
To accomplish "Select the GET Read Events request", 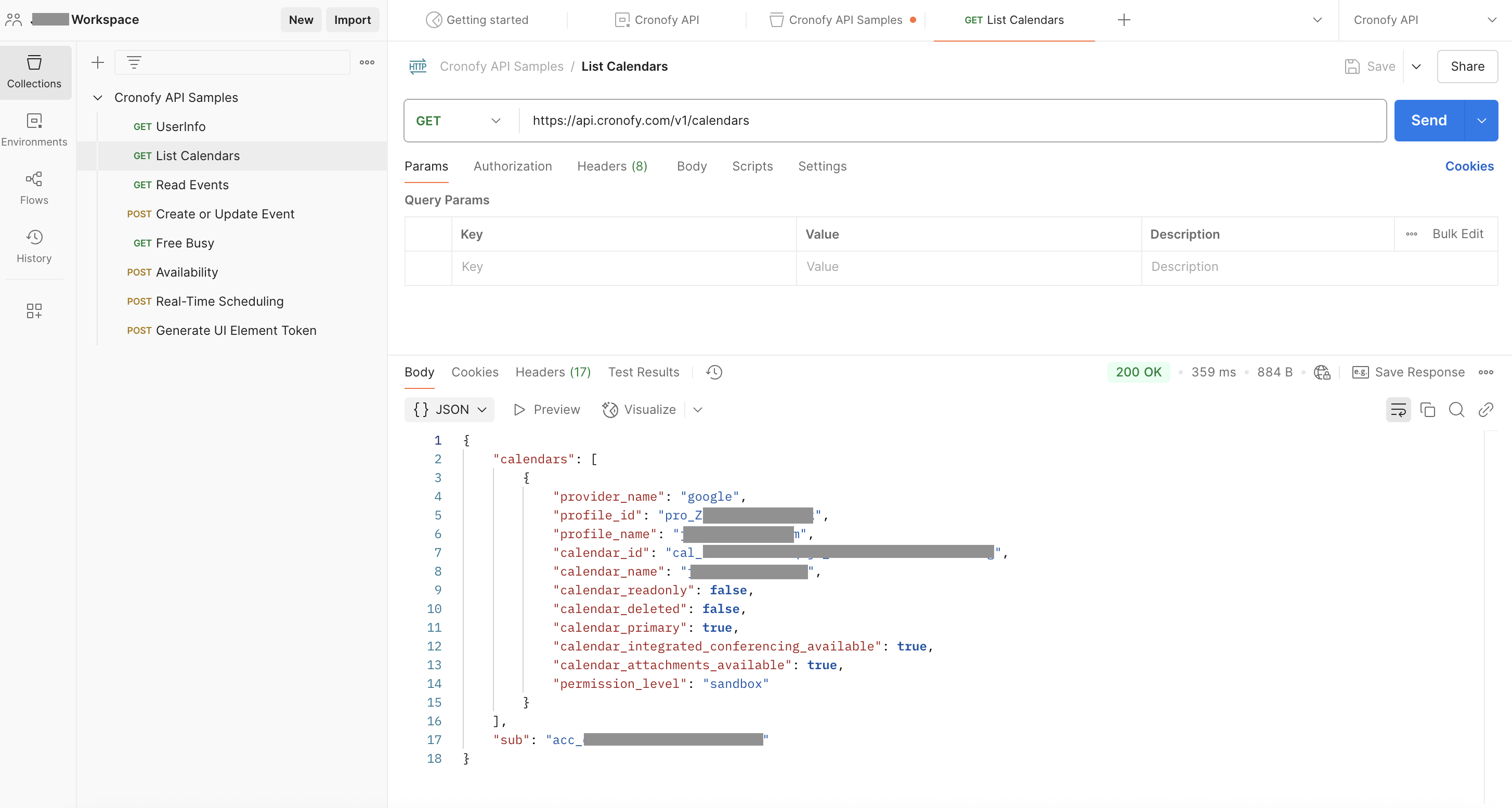I will point(232,185).
